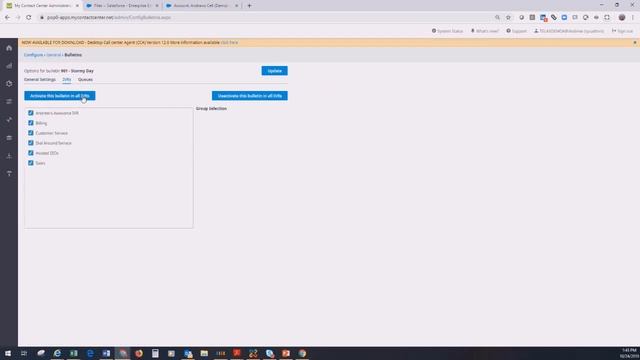Switch to the Queues tab

[x=85, y=80]
